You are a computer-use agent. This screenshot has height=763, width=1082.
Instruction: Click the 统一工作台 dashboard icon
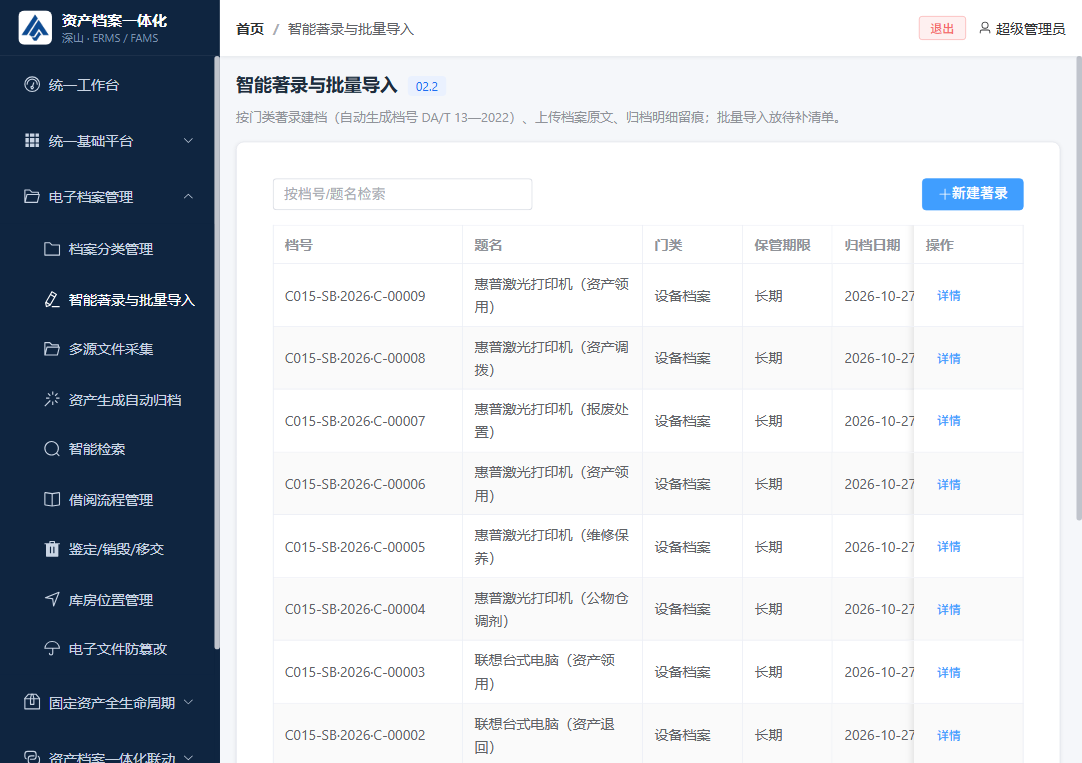click(32, 84)
